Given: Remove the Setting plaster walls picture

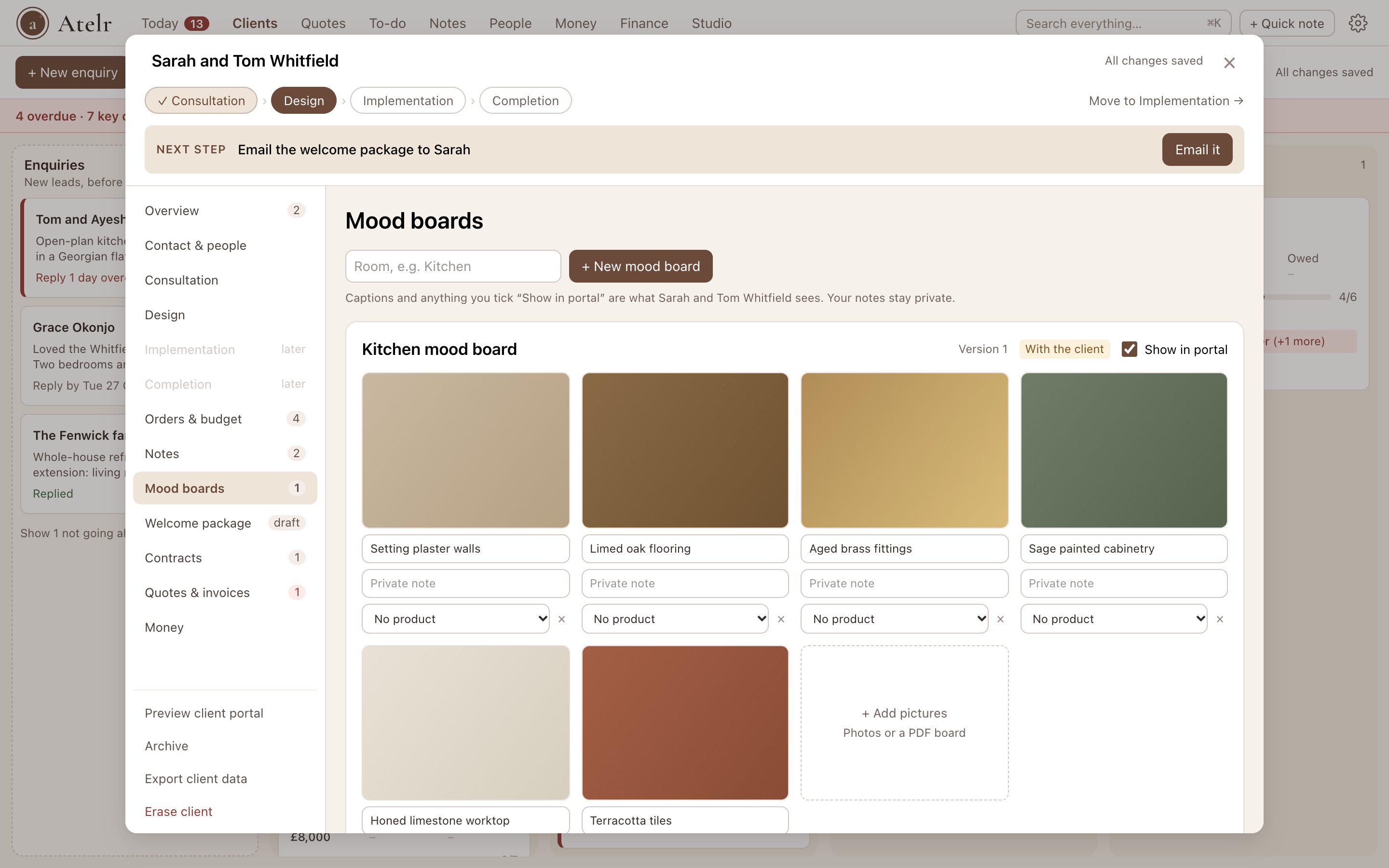Looking at the screenshot, I should pos(561,619).
